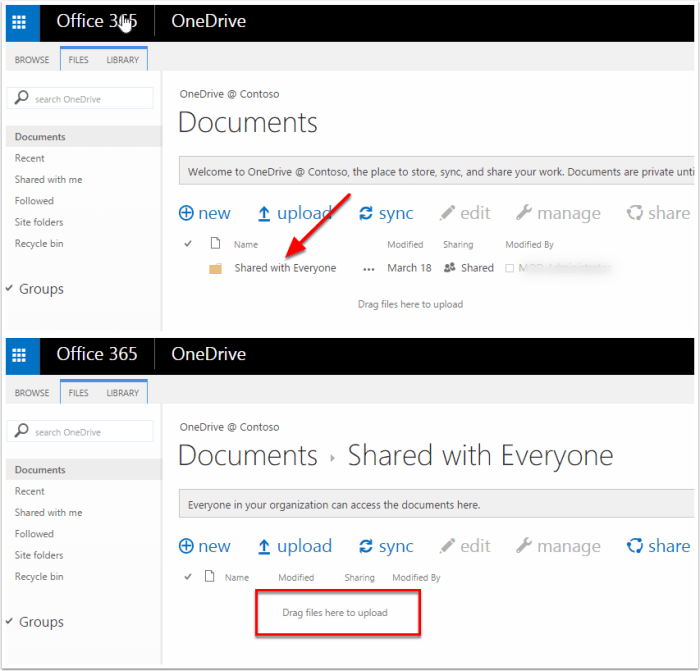Click Shared people icon in Sharing column
The height and width of the screenshot is (671, 700).
pos(450,267)
